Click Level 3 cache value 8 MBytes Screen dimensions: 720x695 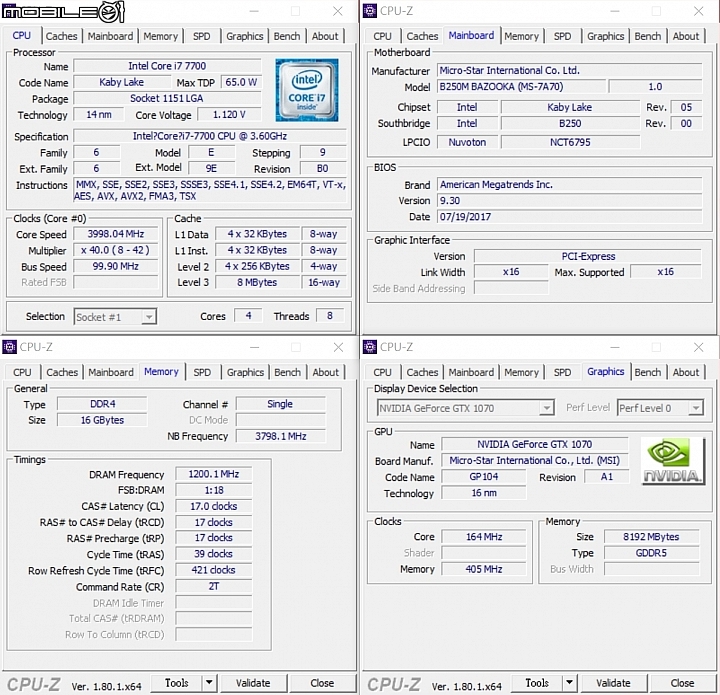coord(257,282)
